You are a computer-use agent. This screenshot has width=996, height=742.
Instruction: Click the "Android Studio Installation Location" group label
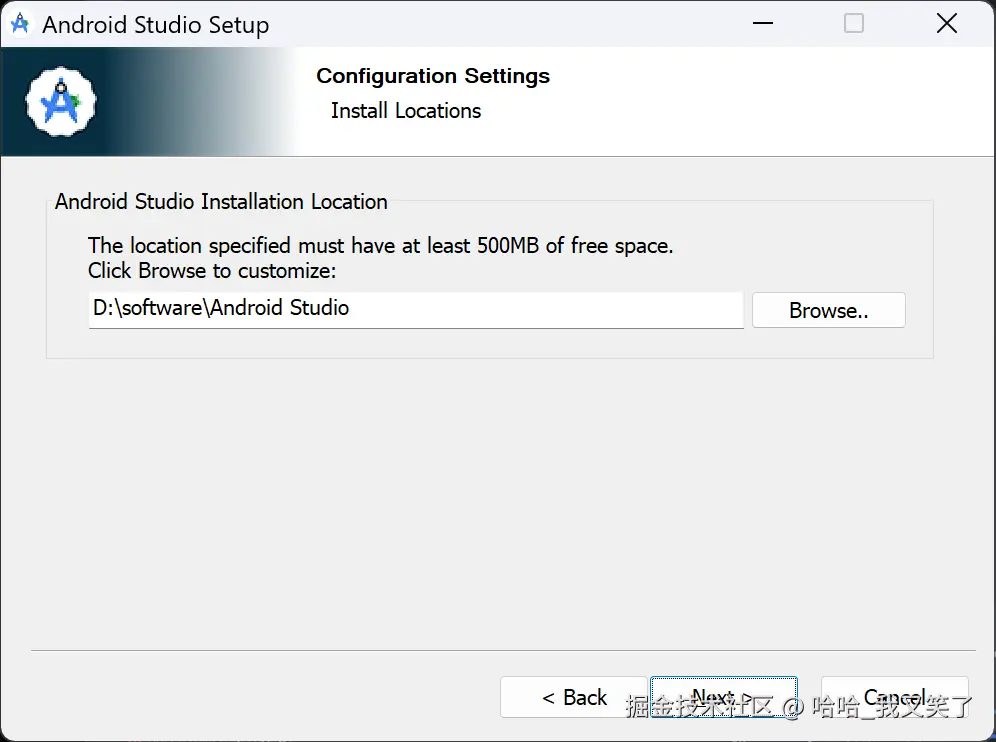tap(221, 202)
